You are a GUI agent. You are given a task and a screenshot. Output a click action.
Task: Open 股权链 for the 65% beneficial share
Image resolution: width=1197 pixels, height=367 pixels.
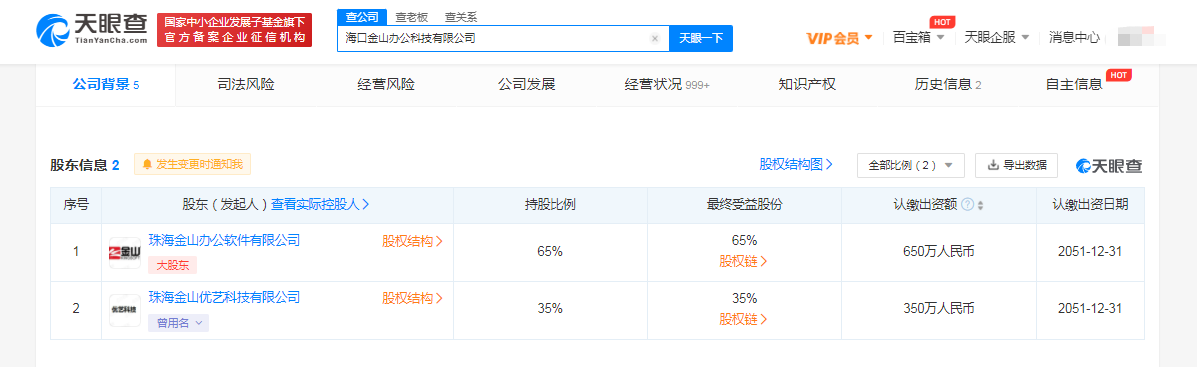pos(743,261)
